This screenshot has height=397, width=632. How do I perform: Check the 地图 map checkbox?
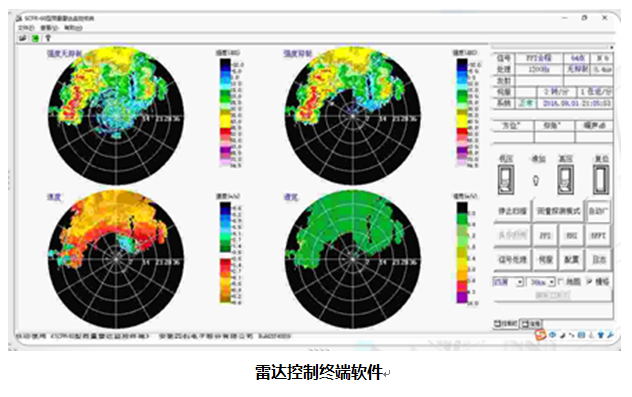pos(560,282)
